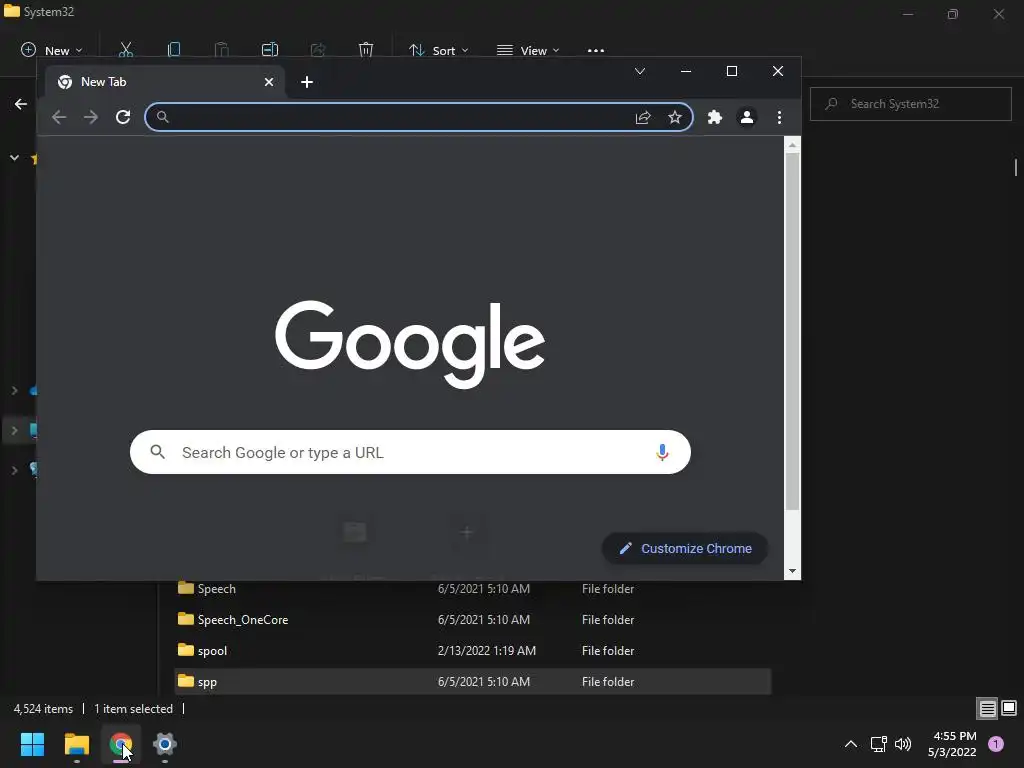Click Chrome's vertical scrollbar thumb
Screen dimensions: 1024x768
[792, 332]
